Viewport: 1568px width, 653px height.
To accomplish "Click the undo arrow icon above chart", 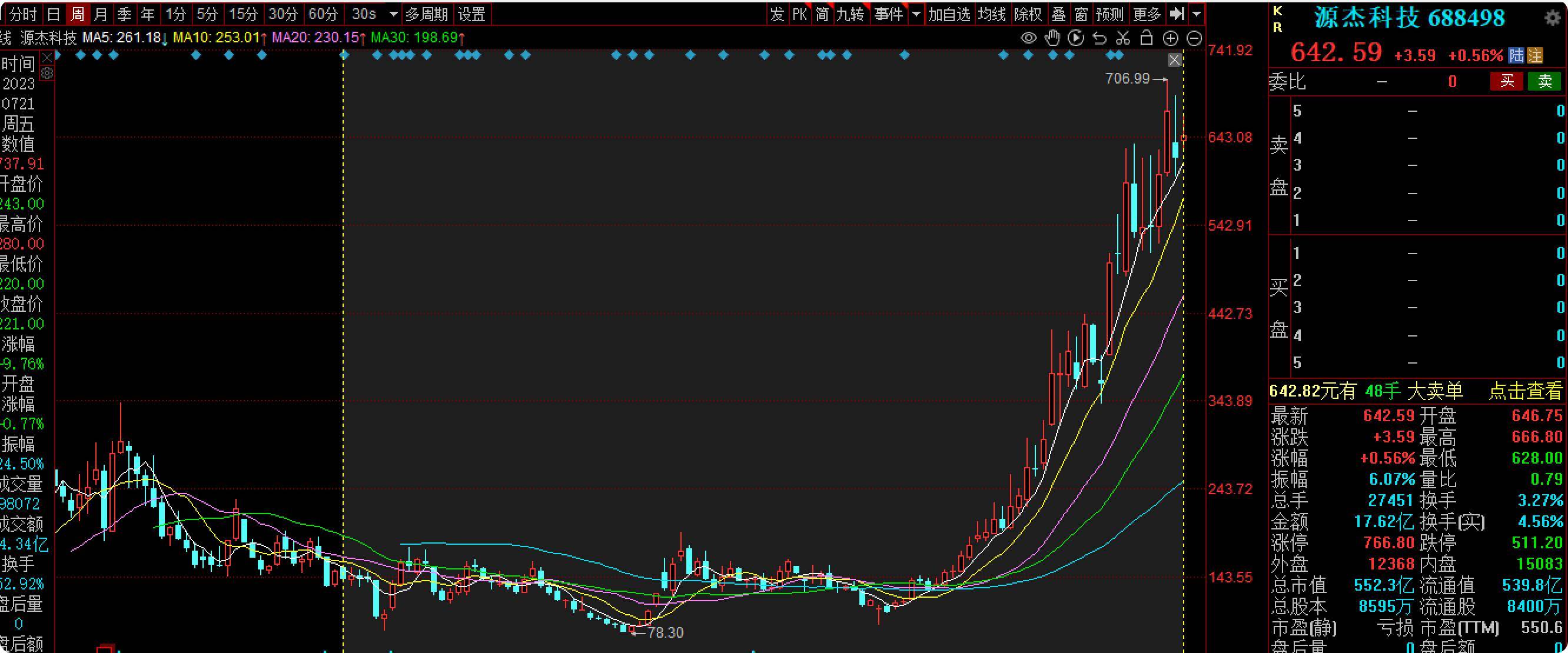I will 1099,38.
